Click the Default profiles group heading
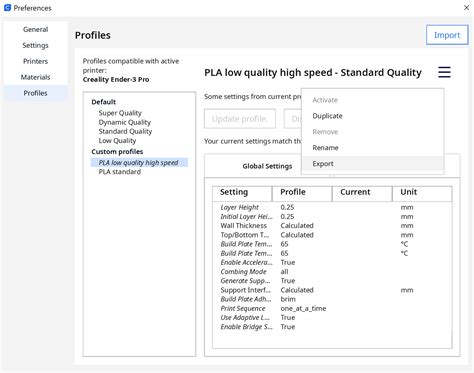Viewport: 474px width, 373px height. (104, 102)
